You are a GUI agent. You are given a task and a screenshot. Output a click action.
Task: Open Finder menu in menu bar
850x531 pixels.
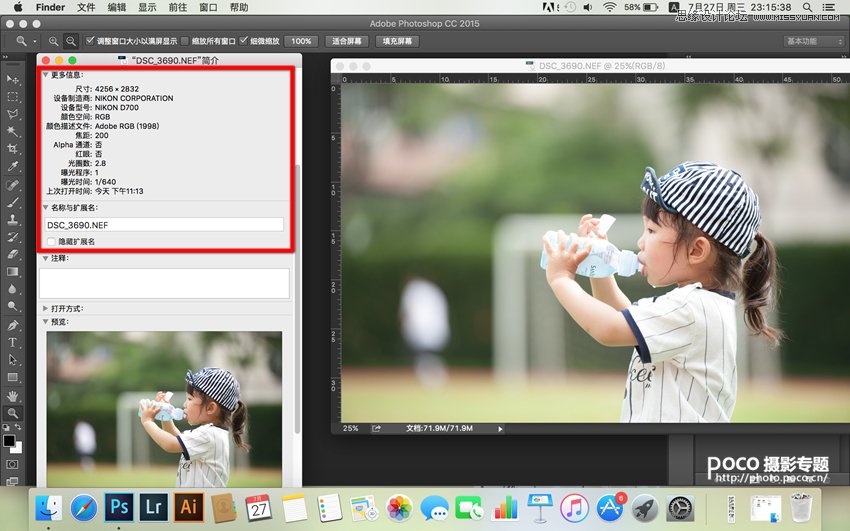coord(50,7)
